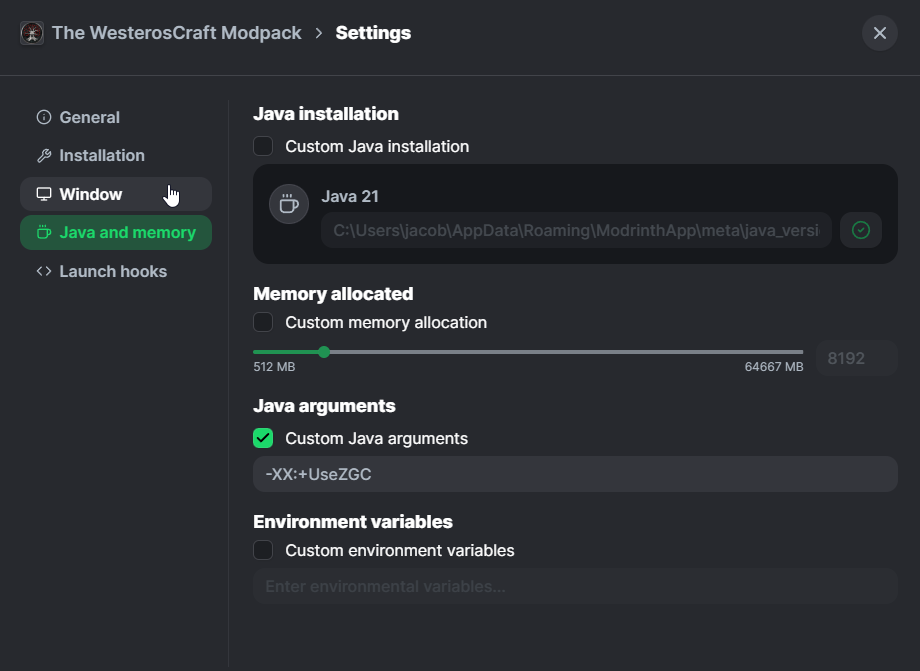Uncheck Custom Java arguments checkbox
Viewport: 920px width, 671px height.
click(x=263, y=438)
